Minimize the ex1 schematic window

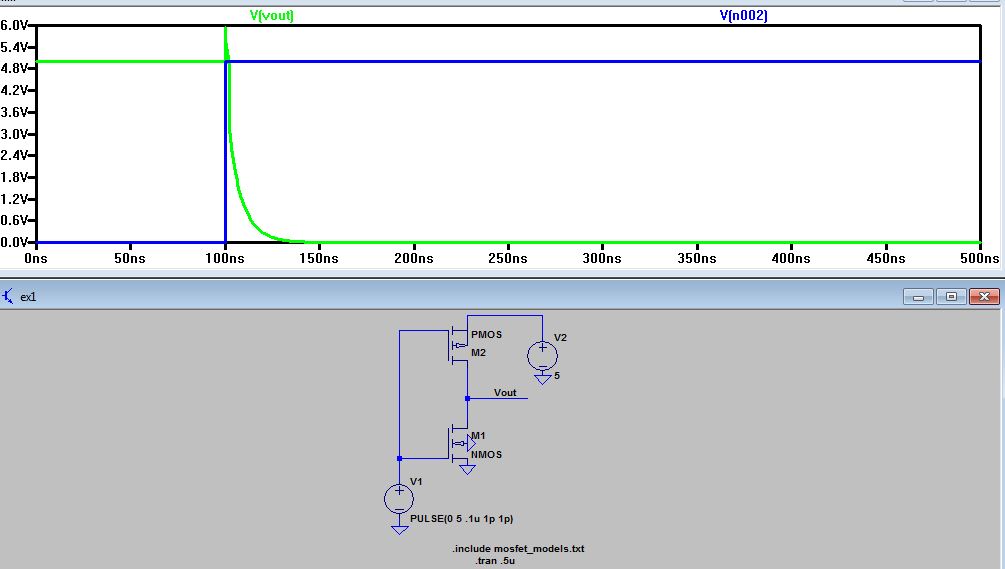coord(920,297)
